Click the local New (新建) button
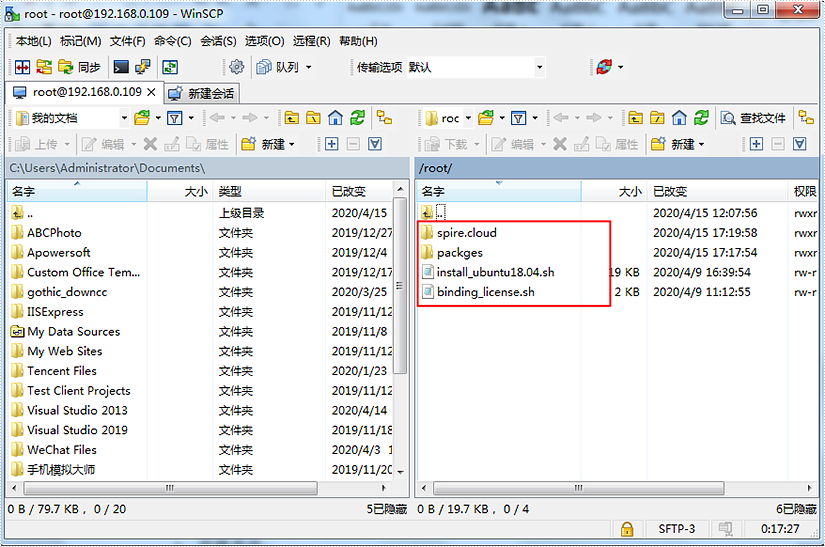Viewport: 825px width, 547px height. (x=263, y=144)
